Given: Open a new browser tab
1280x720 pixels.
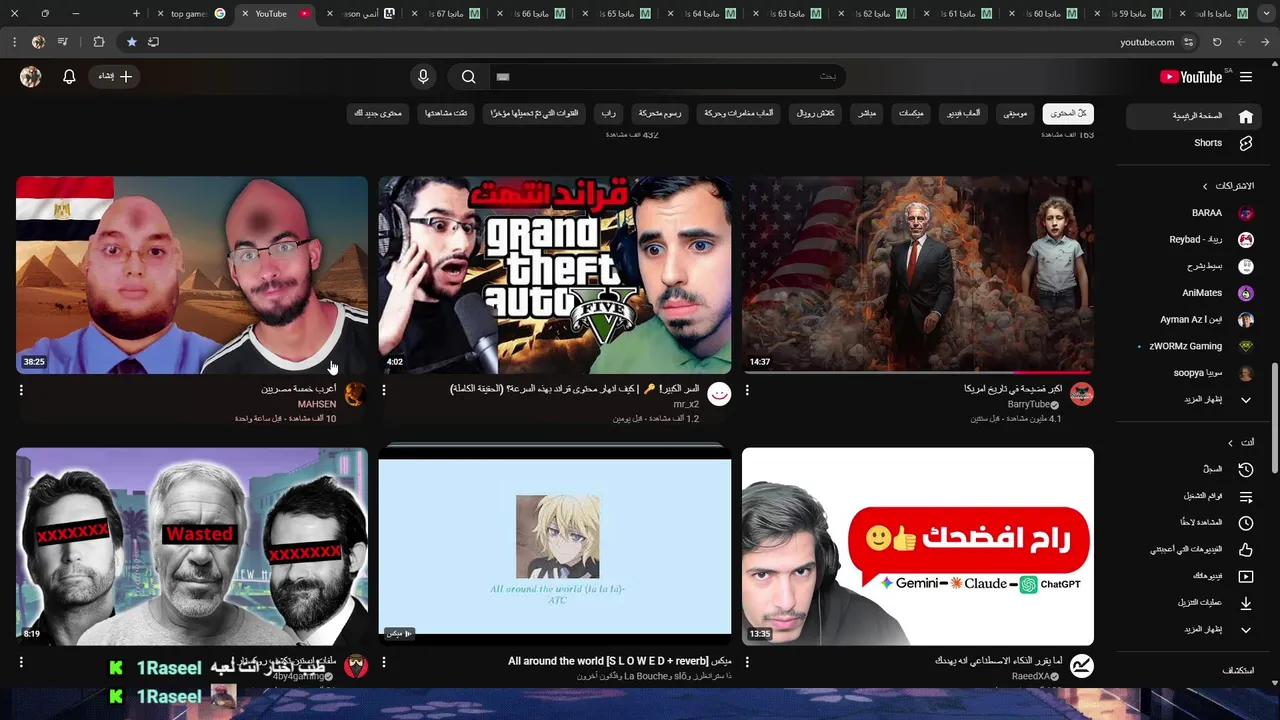Looking at the screenshot, I should [x=136, y=14].
